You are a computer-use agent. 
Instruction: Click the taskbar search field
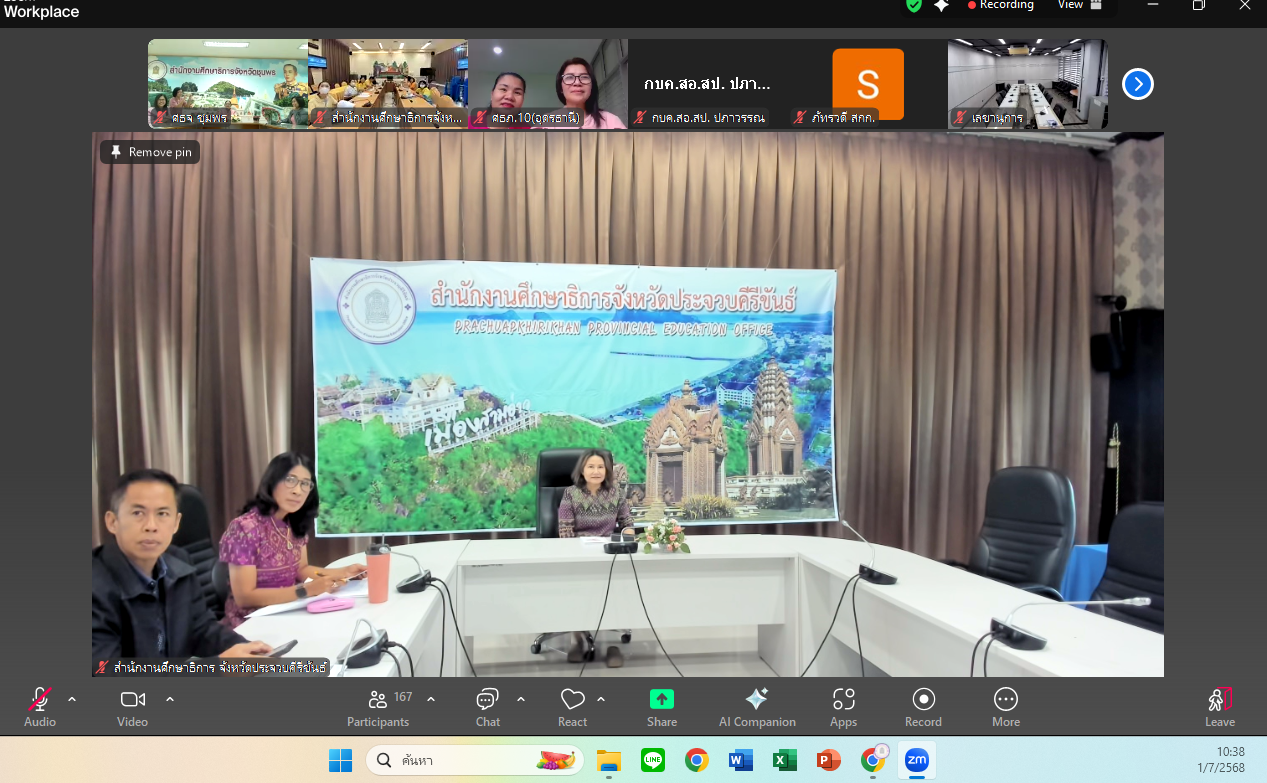[473, 761]
